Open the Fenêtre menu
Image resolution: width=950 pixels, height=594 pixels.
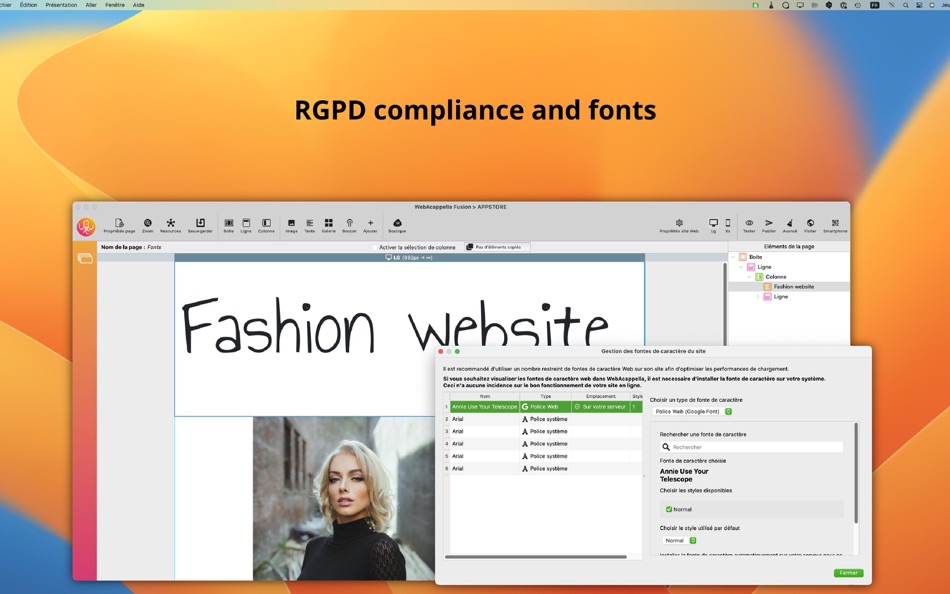(115, 5)
